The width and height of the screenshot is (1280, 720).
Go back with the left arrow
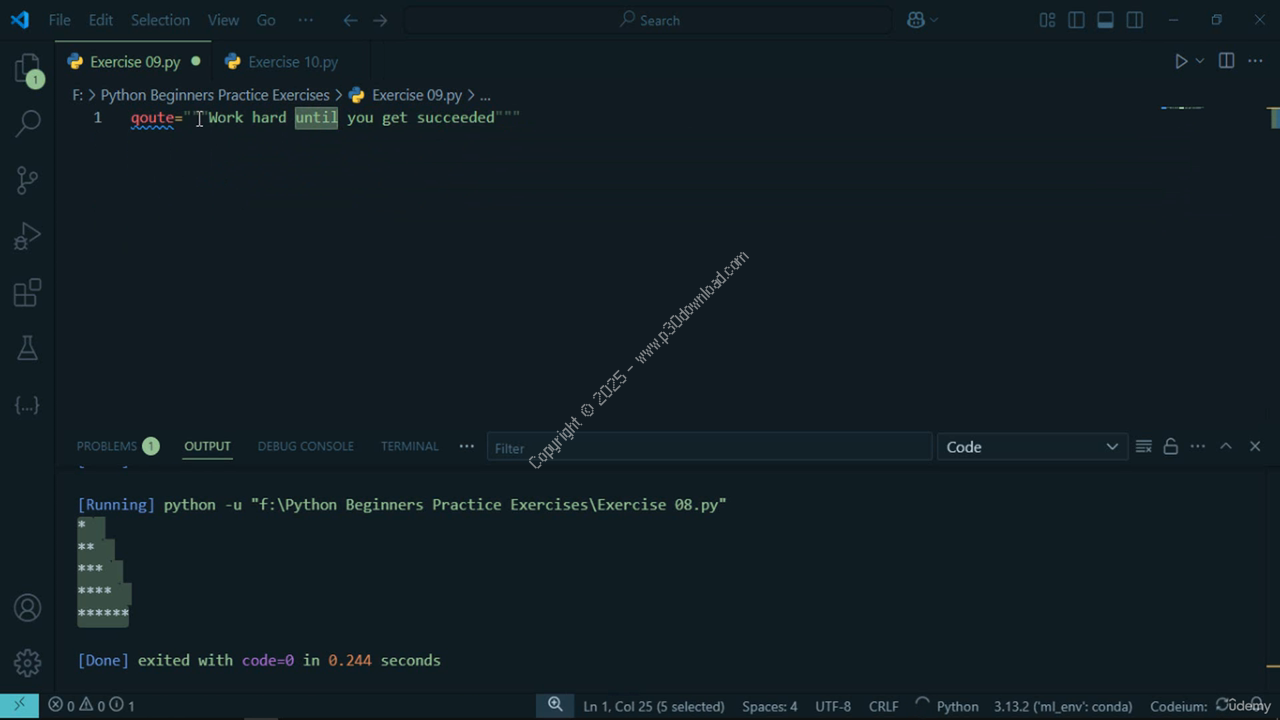tap(349, 20)
